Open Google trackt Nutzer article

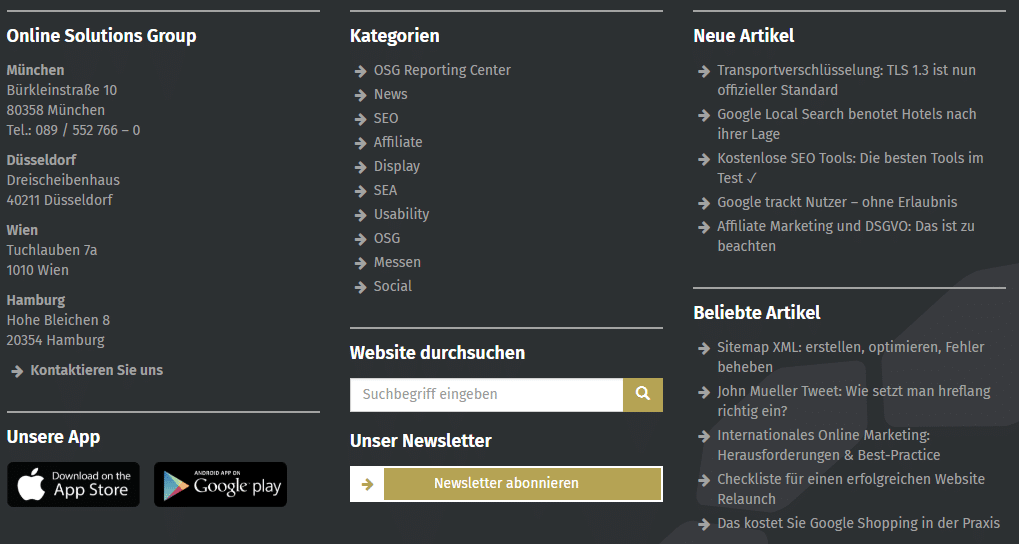tap(837, 202)
